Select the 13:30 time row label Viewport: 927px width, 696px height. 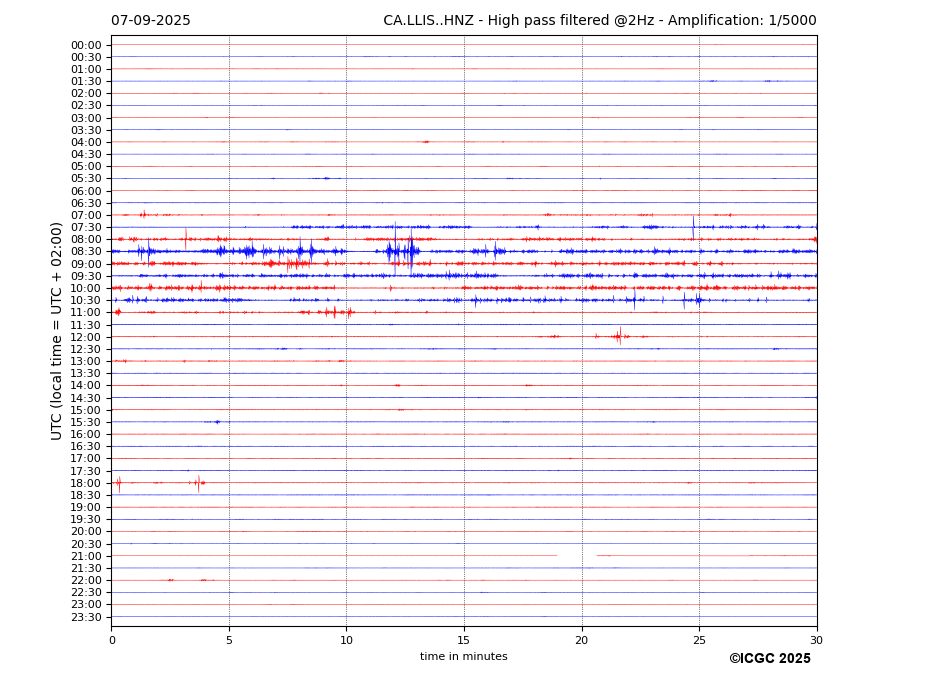(x=86, y=374)
